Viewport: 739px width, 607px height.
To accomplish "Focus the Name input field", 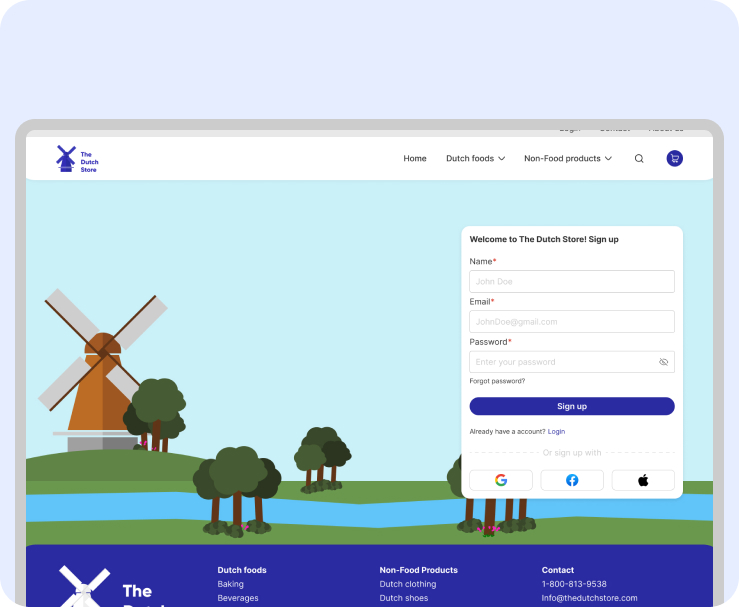I will pyautogui.click(x=571, y=282).
